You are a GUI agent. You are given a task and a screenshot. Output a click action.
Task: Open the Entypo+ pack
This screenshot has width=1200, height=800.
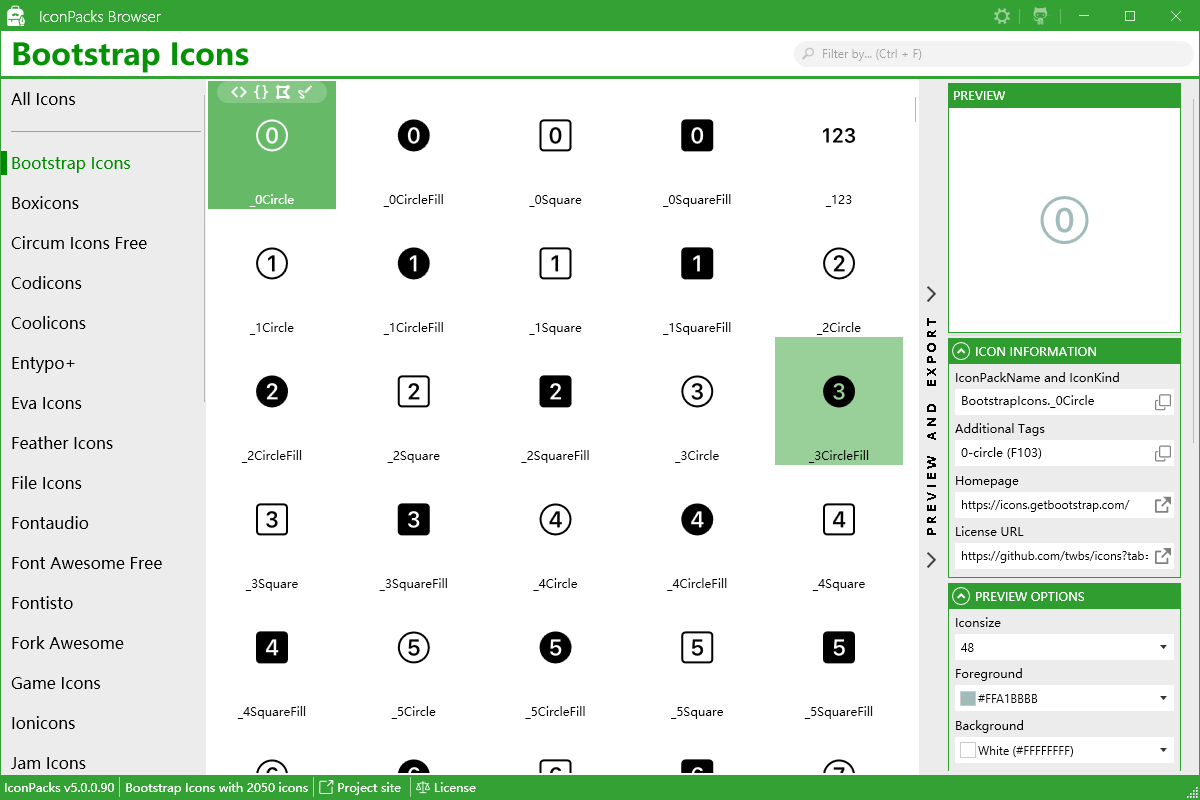click(x=103, y=363)
